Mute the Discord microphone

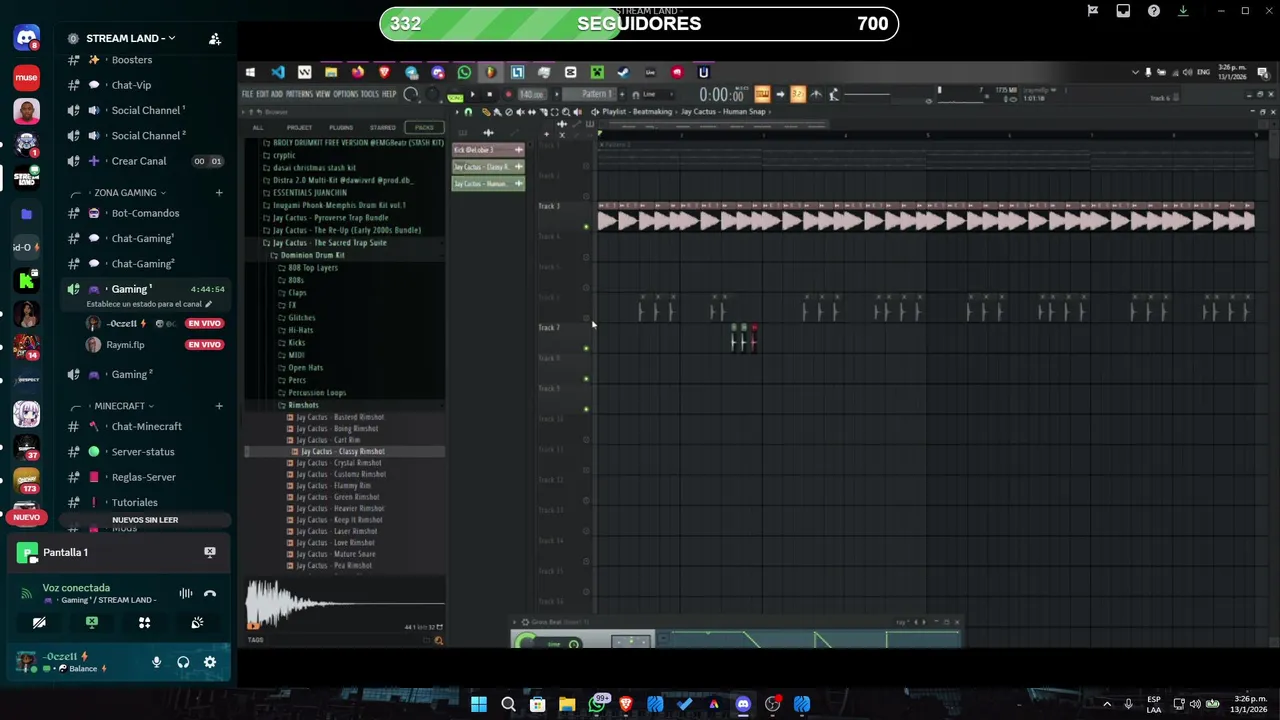point(156,662)
